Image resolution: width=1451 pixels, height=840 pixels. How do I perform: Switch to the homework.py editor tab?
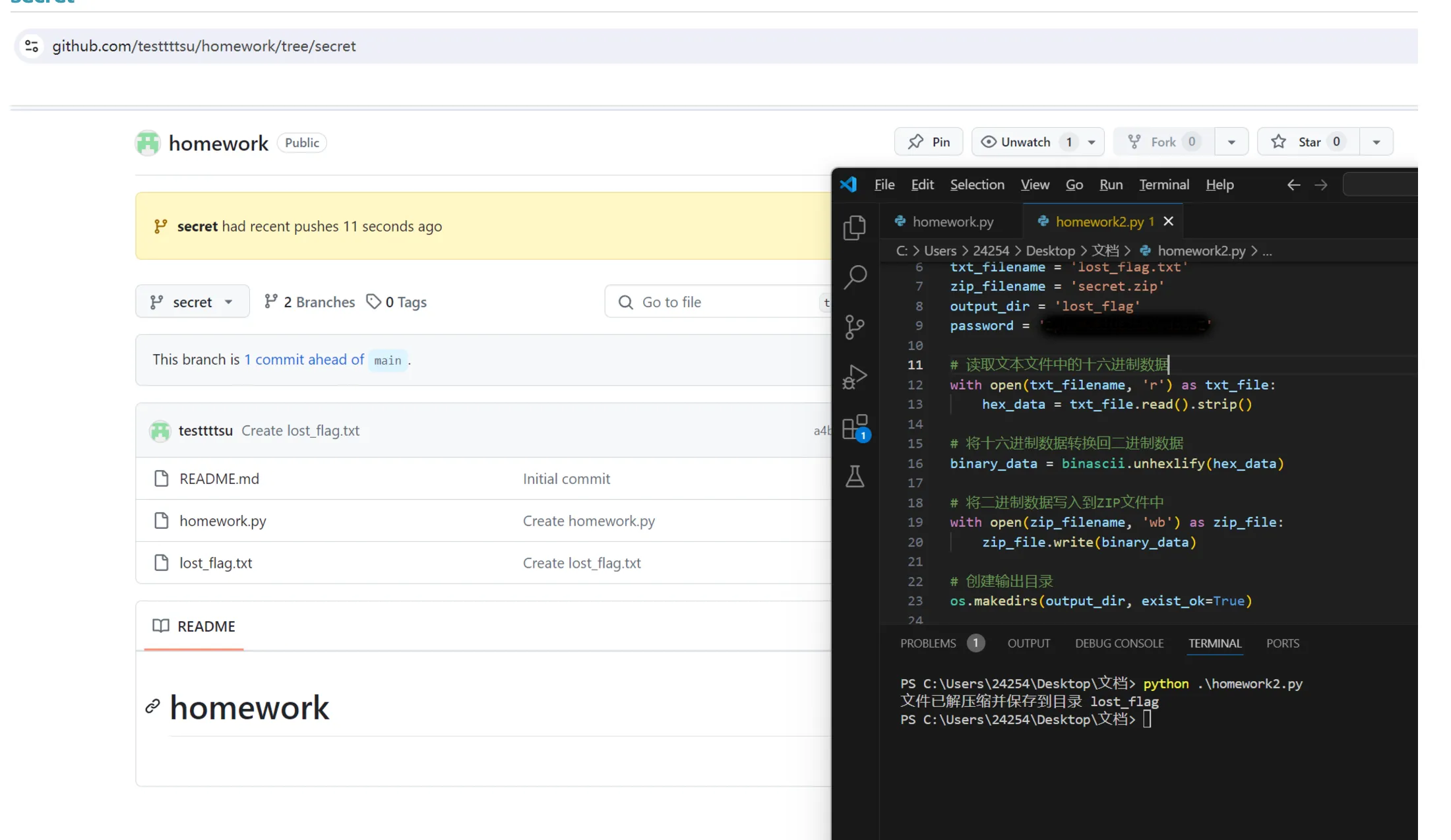pos(952,222)
